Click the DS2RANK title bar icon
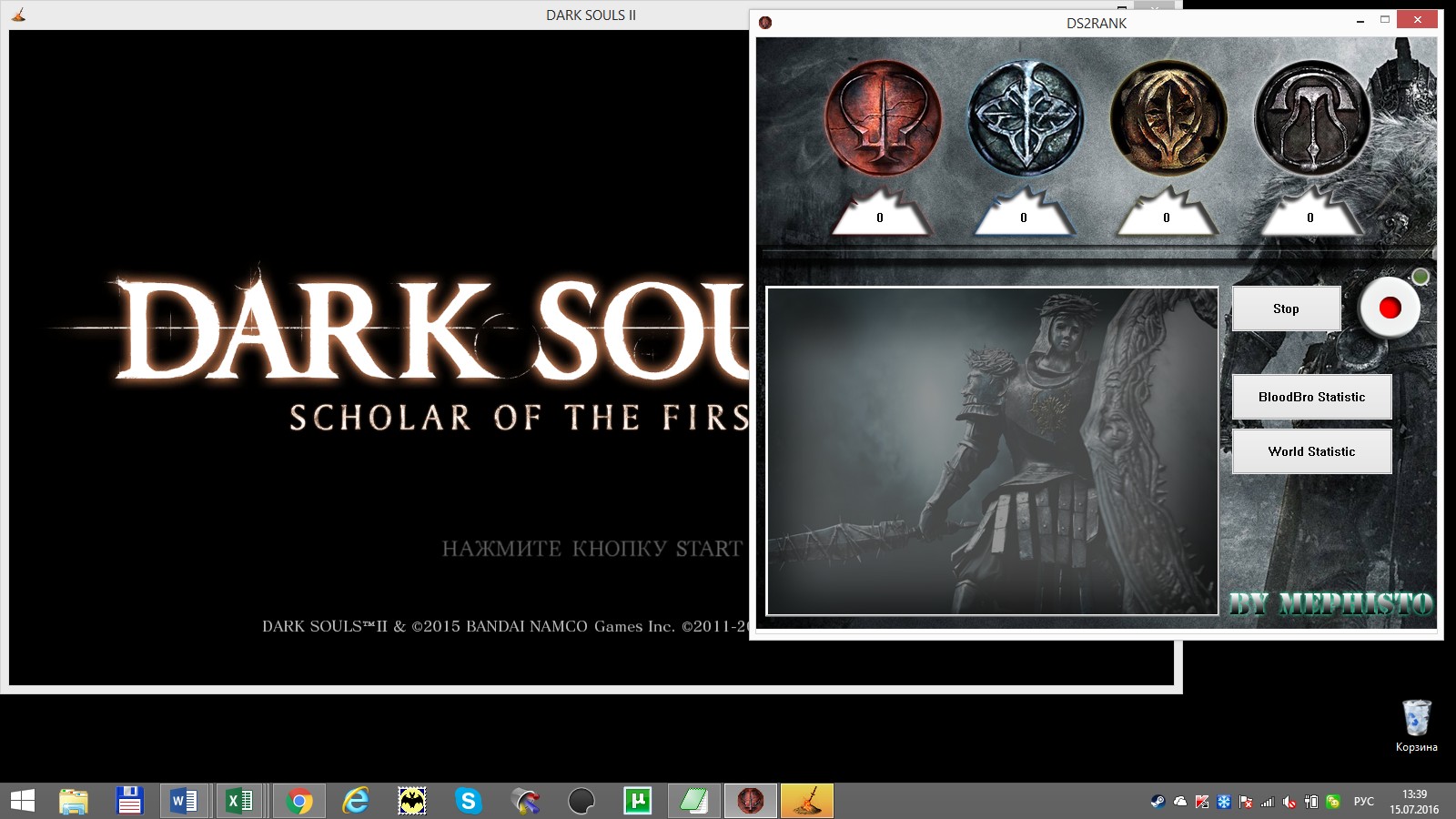This screenshot has height=819, width=1456. (x=765, y=23)
